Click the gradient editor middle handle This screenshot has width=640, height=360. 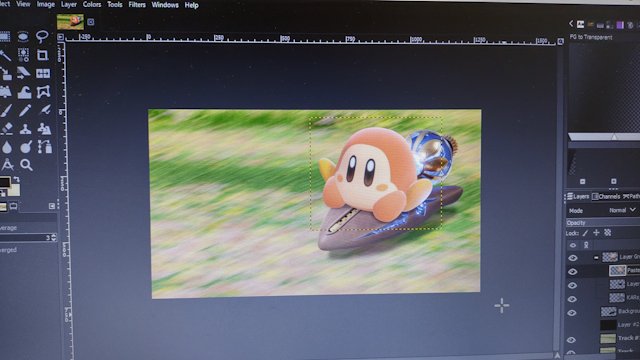(x=614, y=138)
